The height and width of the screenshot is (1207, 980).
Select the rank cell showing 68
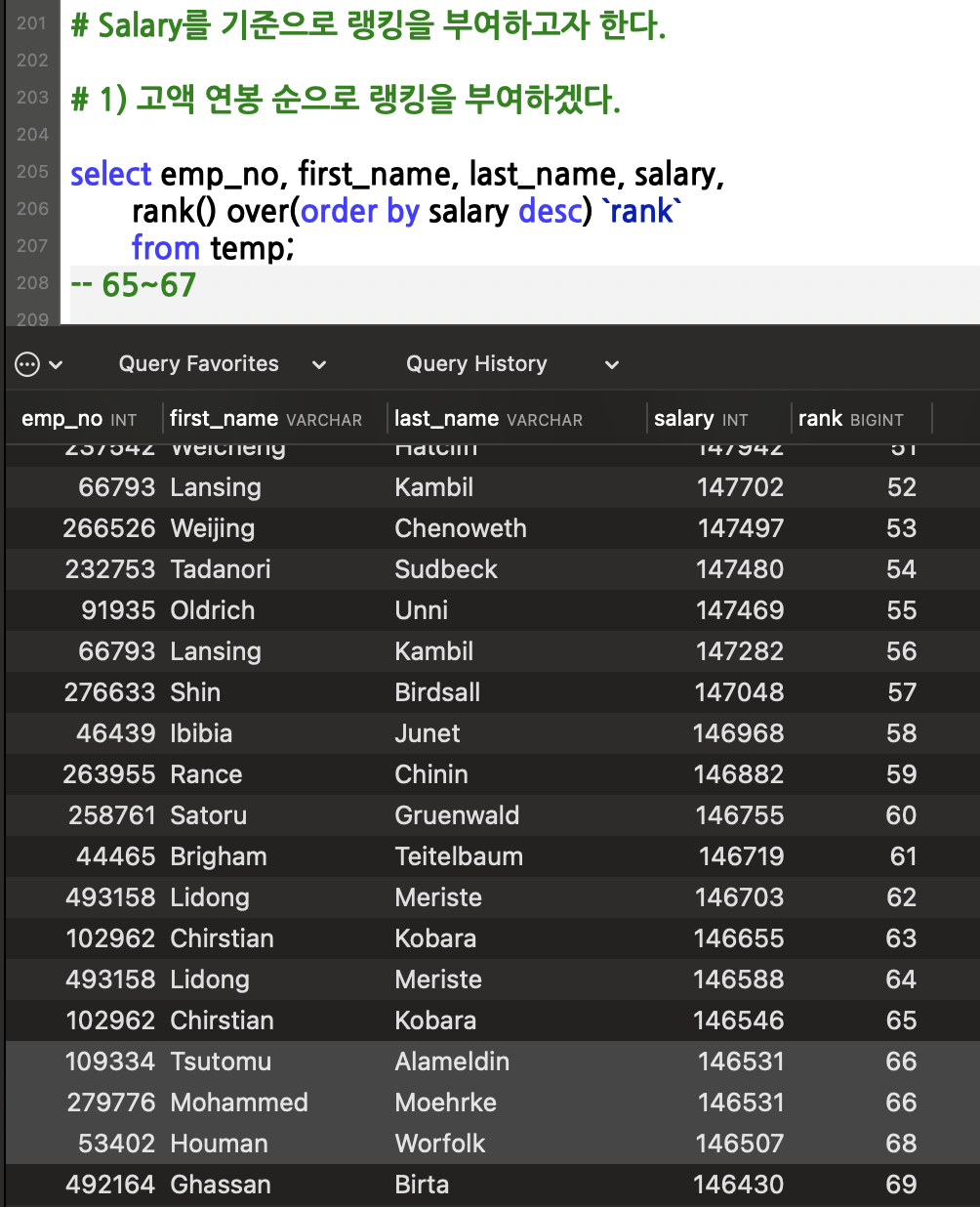click(901, 1144)
